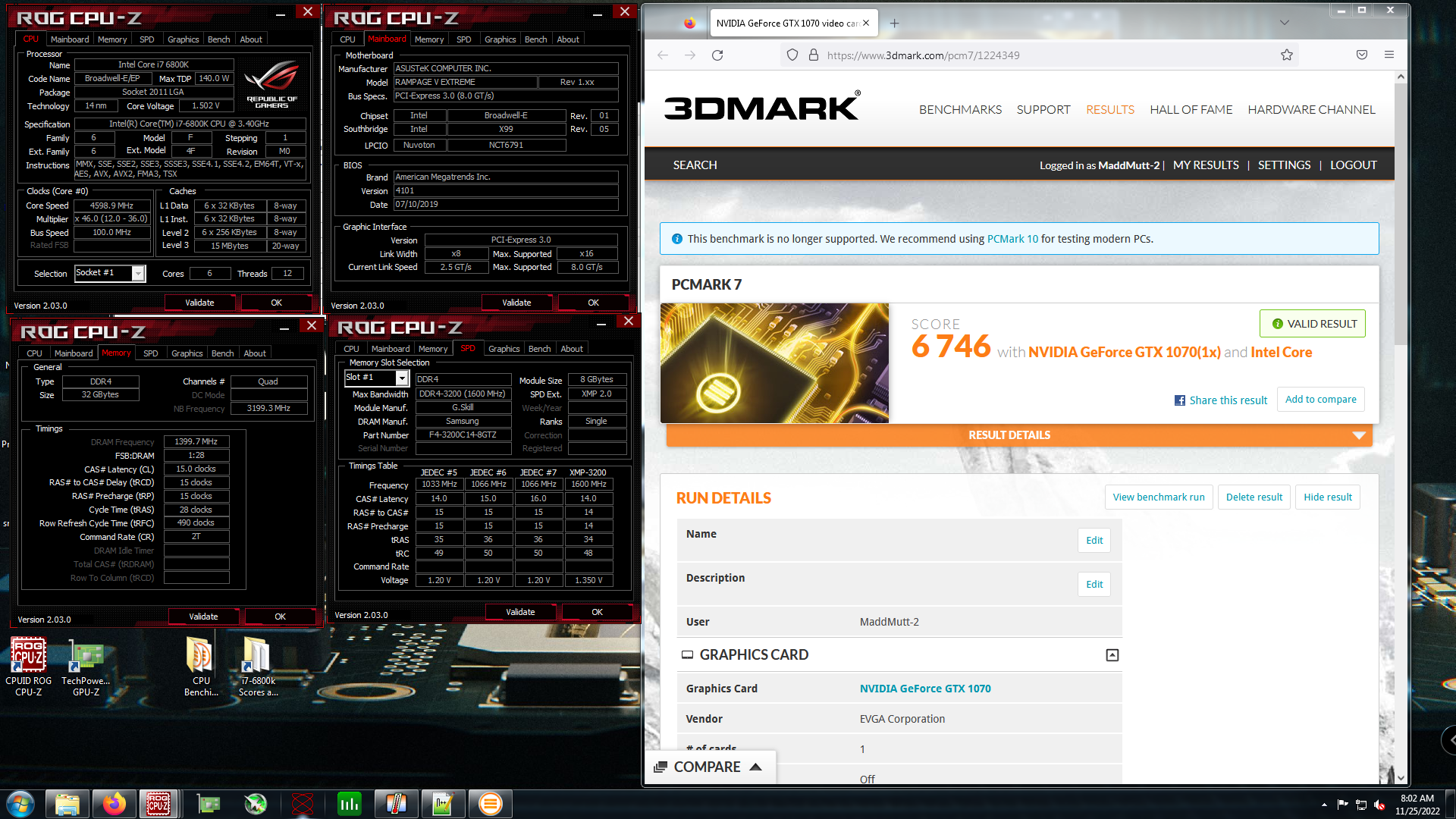Expand the RESULT DETAILS orange bar
Viewport: 1456px width, 819px height.
pyautogui.click(x=1019, y=435)
